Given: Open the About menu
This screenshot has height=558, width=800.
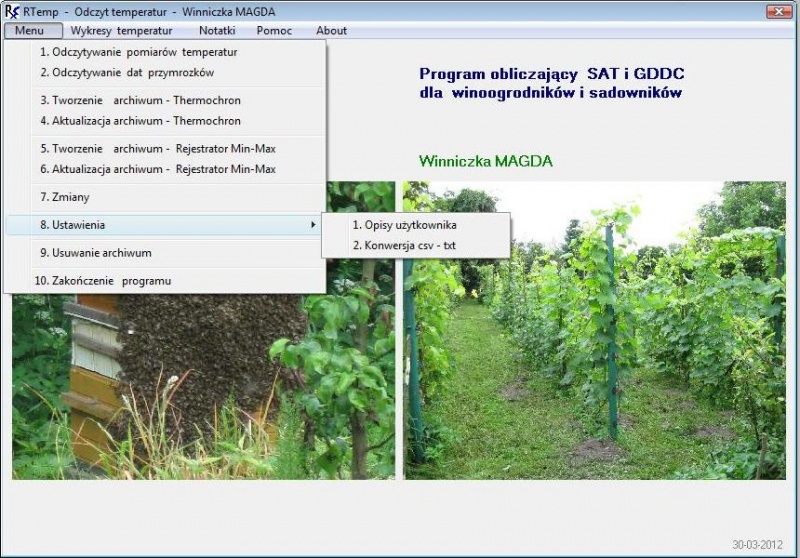Looking at the screenshot, I should [331, 31].
